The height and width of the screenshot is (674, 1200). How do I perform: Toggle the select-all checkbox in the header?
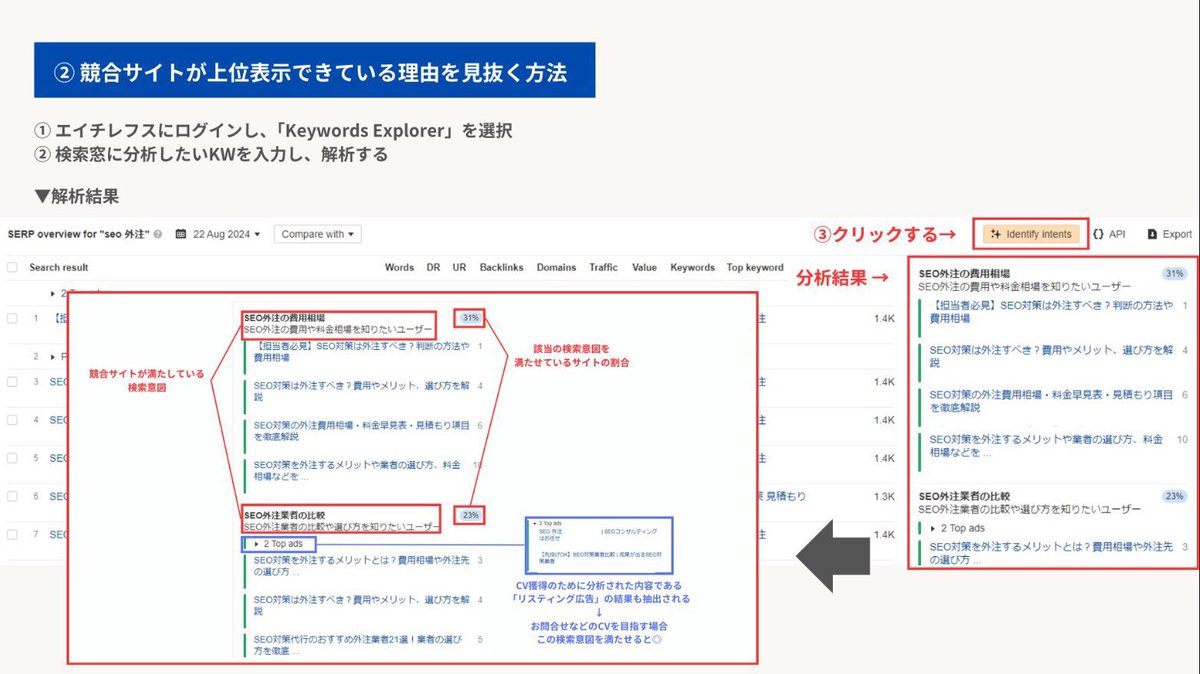pos(12,268)
